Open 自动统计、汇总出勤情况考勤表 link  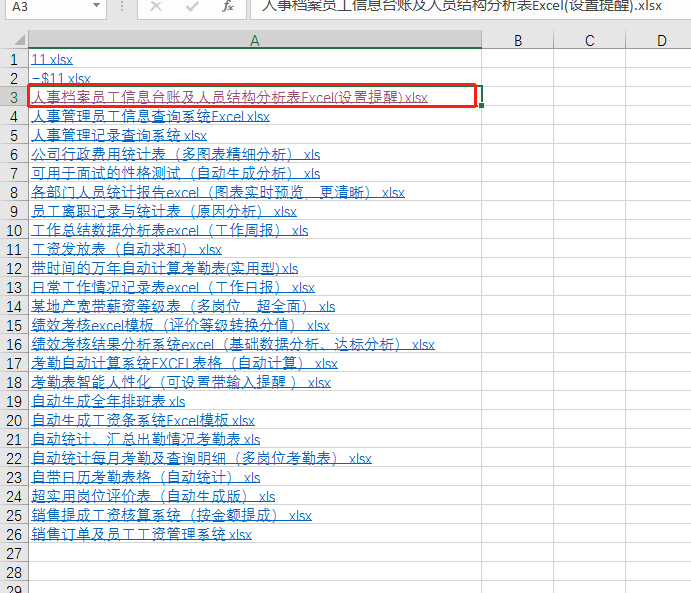click(x=145, y=439)
